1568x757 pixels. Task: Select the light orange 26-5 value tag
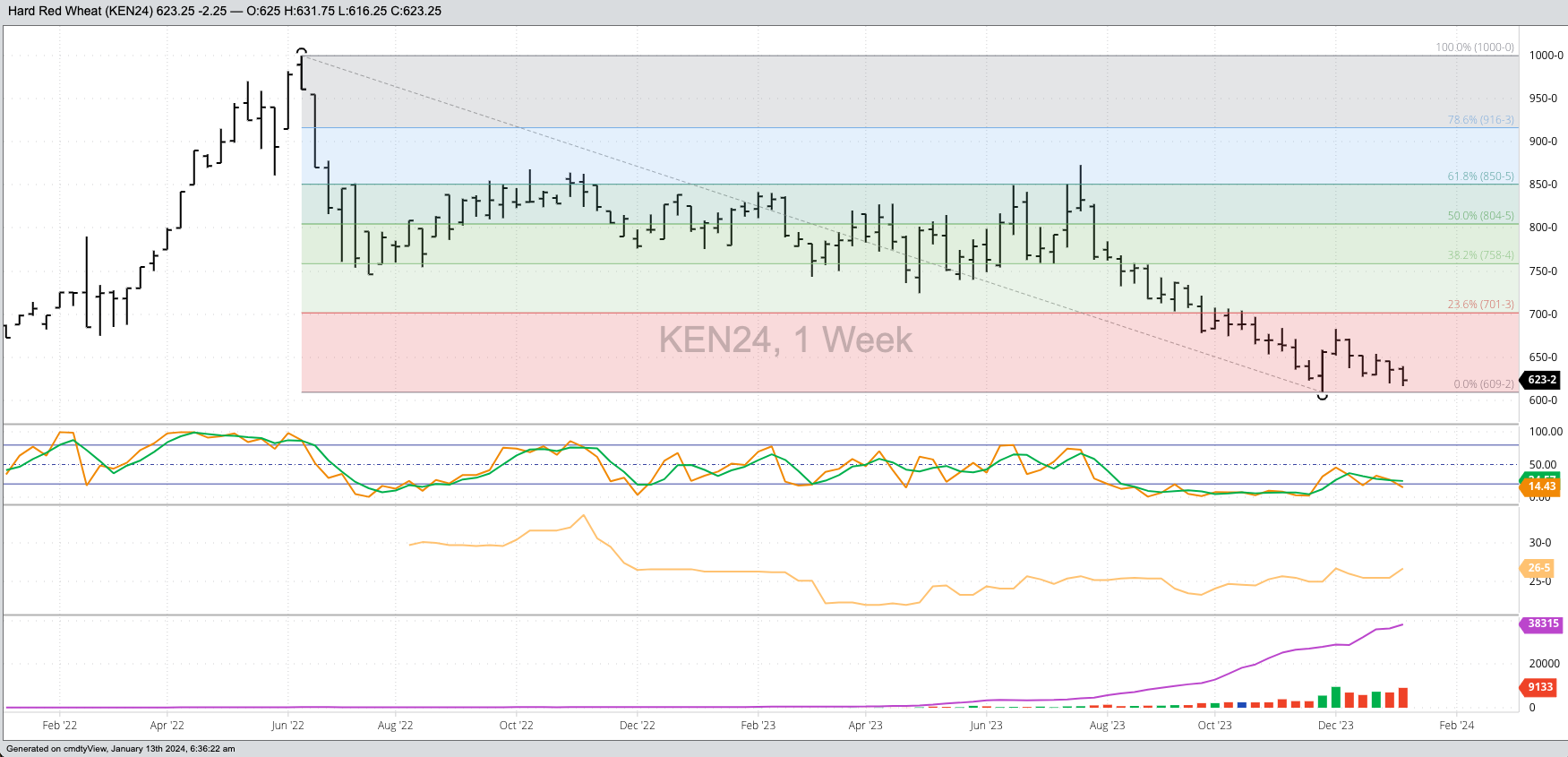tap(1538, 568)
